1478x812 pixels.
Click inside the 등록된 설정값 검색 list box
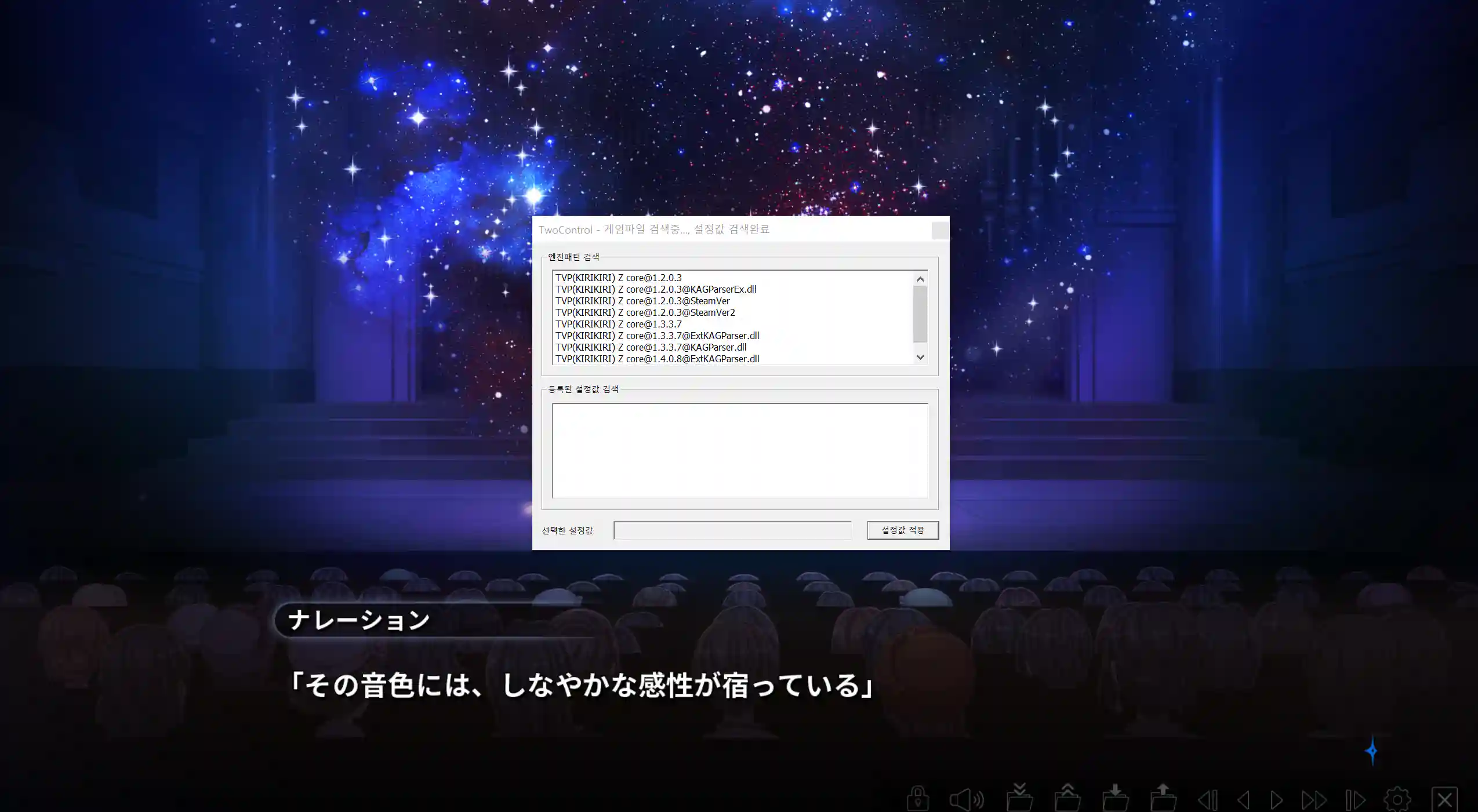coord(740,450)
